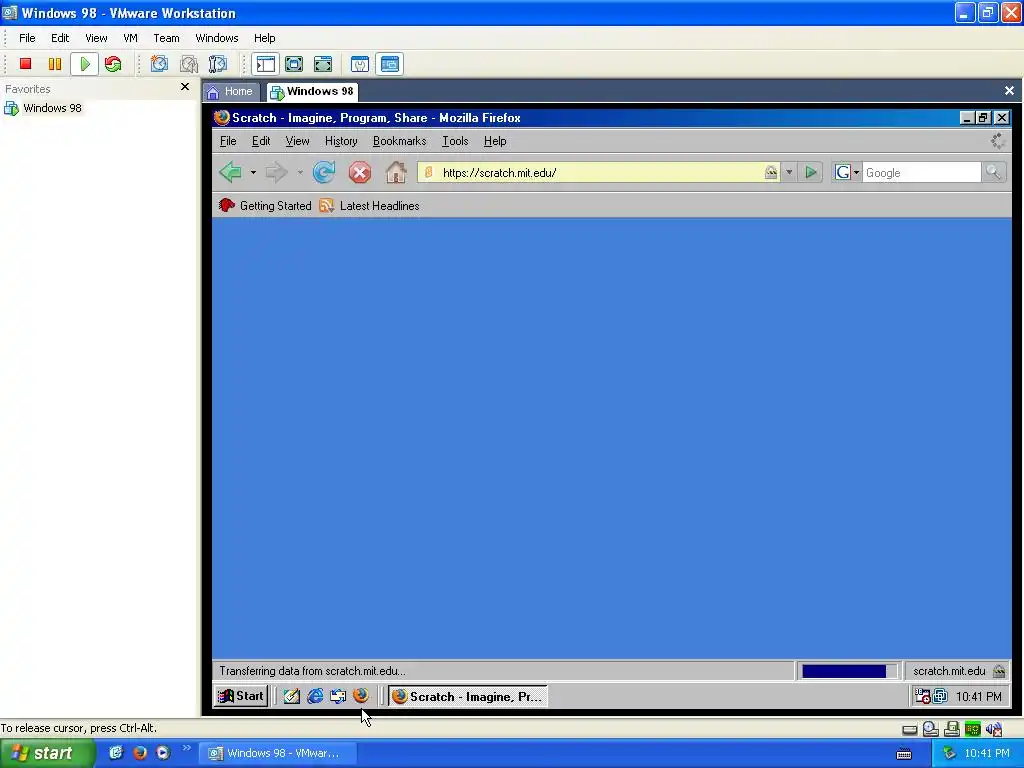The width and height of the screenshot is (1024, 768).
Task: Reset the virtual machine icon
Action: [113, 64]
